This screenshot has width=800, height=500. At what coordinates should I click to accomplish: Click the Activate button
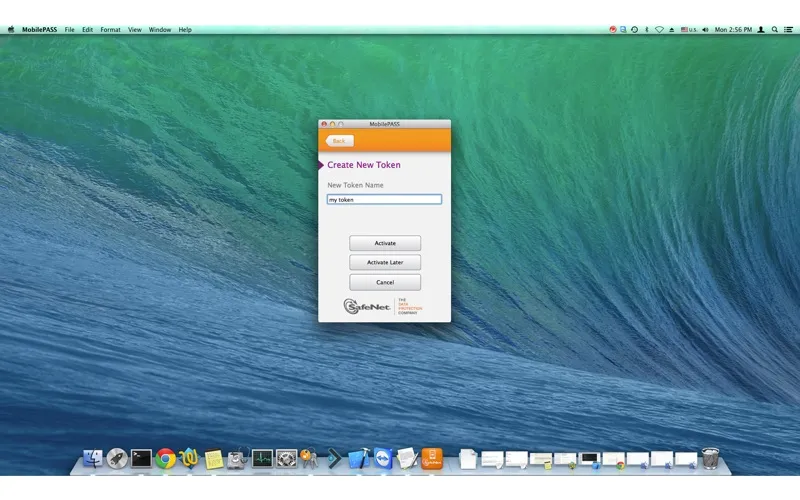385,243
